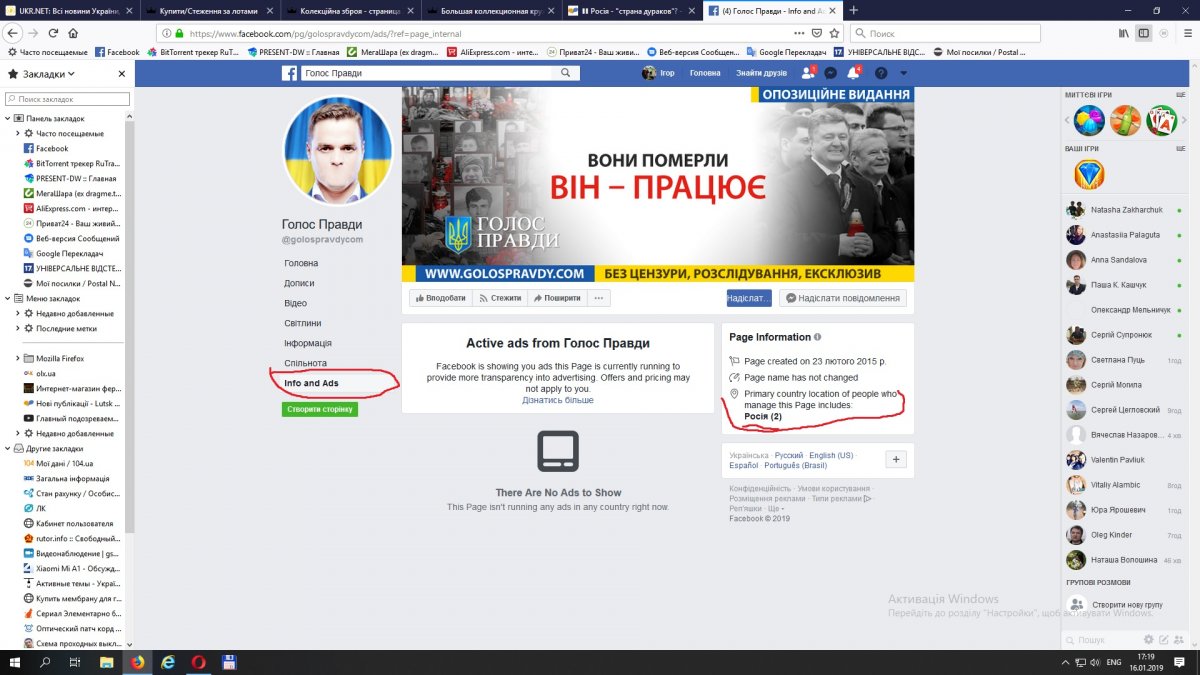Open Спільнота in the page left menu
The width and height of the screenshot is (1200, 675).
click(305, 363)
